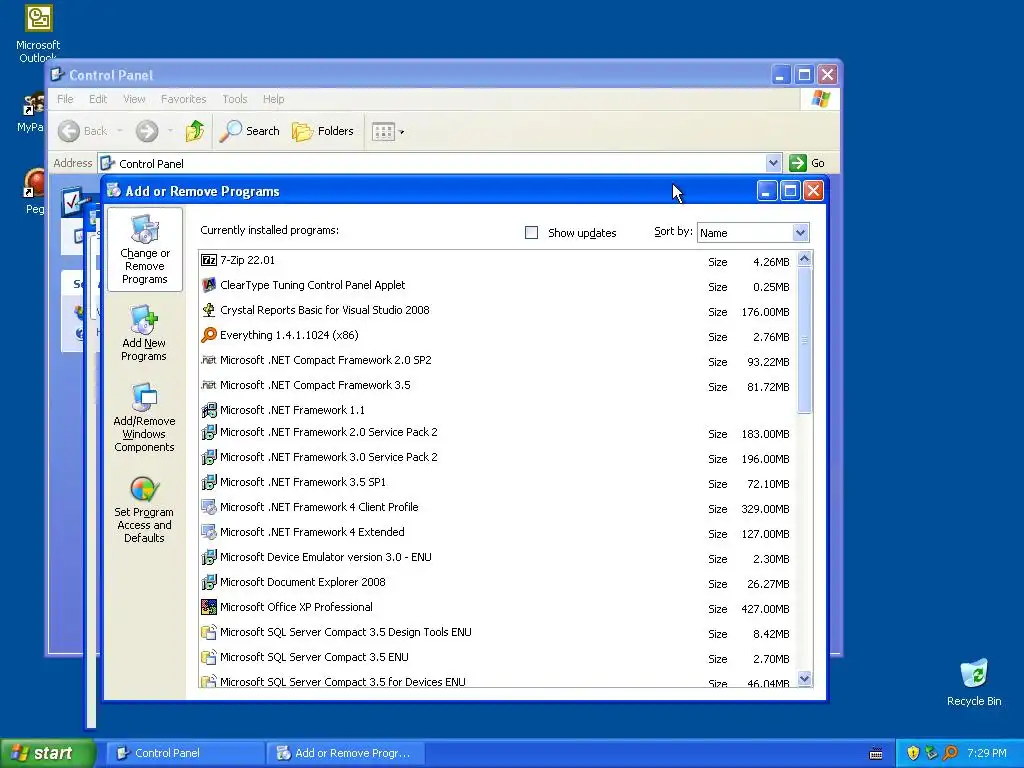The height and width of the screenshot is (768, 1024).
Task: Click the Up folder icon in Control Panel toolbar
Action: click(x=195, y=131)
